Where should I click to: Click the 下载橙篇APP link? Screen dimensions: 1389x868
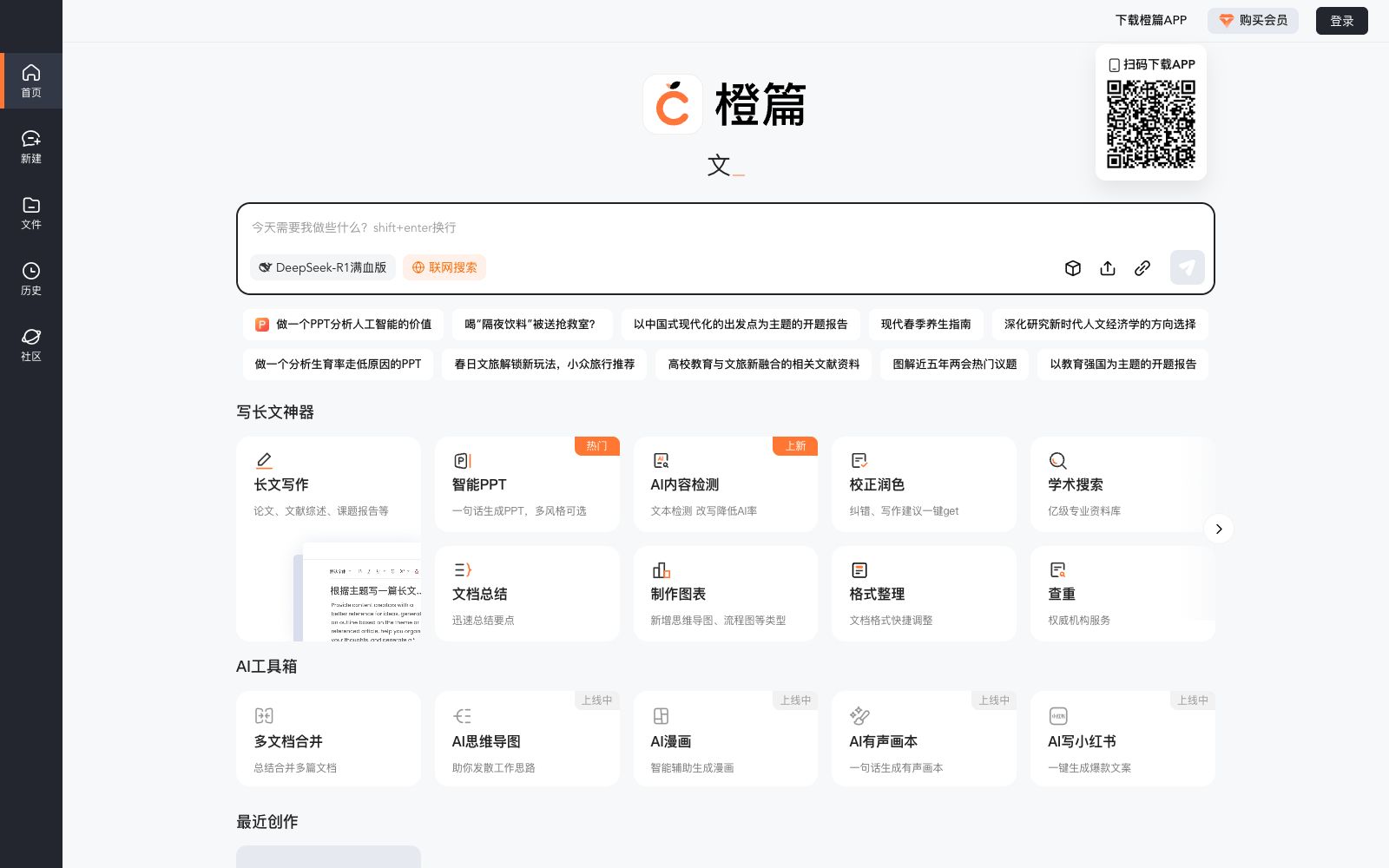[1151, 20]
